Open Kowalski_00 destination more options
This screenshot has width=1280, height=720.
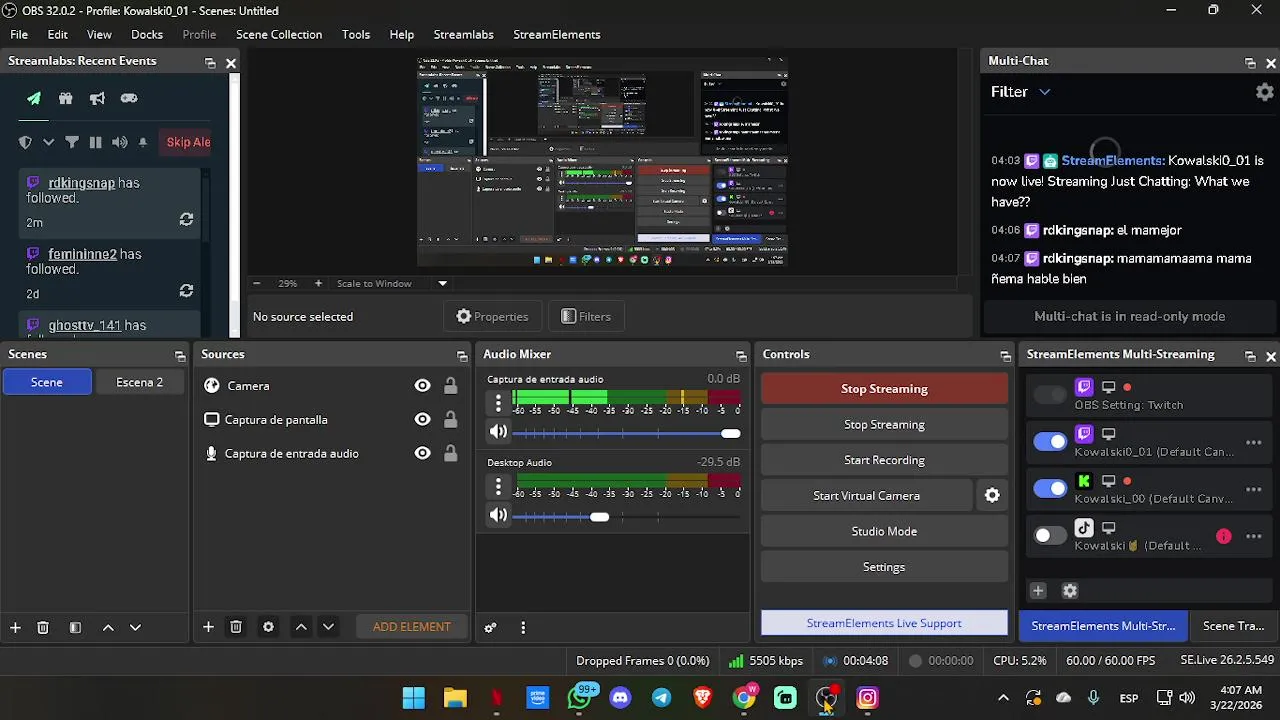[1253, 489]
